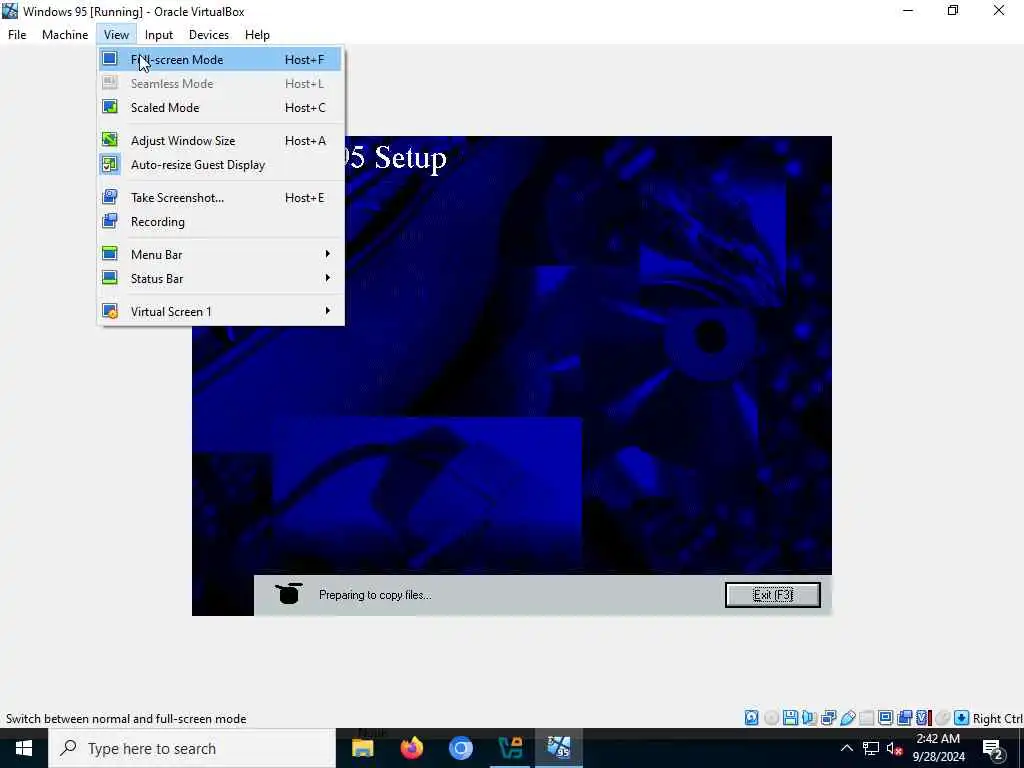Expand the Virtual Screen 1 submenu
The height and width of the screenshot is (768, 1024).
click(220, 311)
